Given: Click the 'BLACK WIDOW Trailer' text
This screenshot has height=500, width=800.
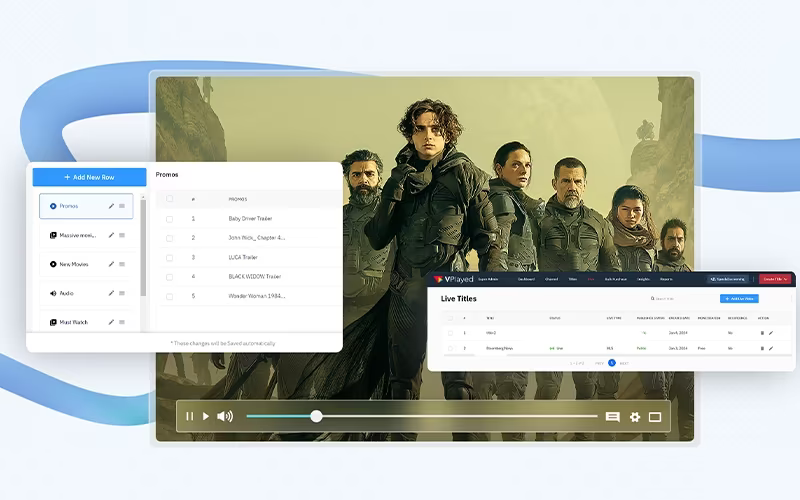Looking at the screenshot, I should pyautogui.click(x=255, y=277).
